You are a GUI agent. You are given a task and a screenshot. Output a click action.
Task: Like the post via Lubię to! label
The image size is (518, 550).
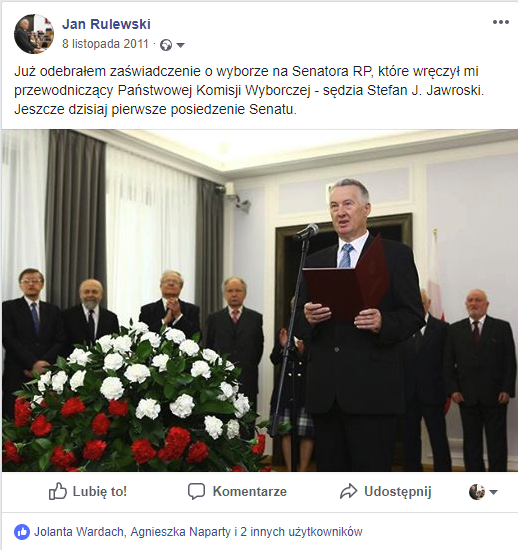click(100, 491)
